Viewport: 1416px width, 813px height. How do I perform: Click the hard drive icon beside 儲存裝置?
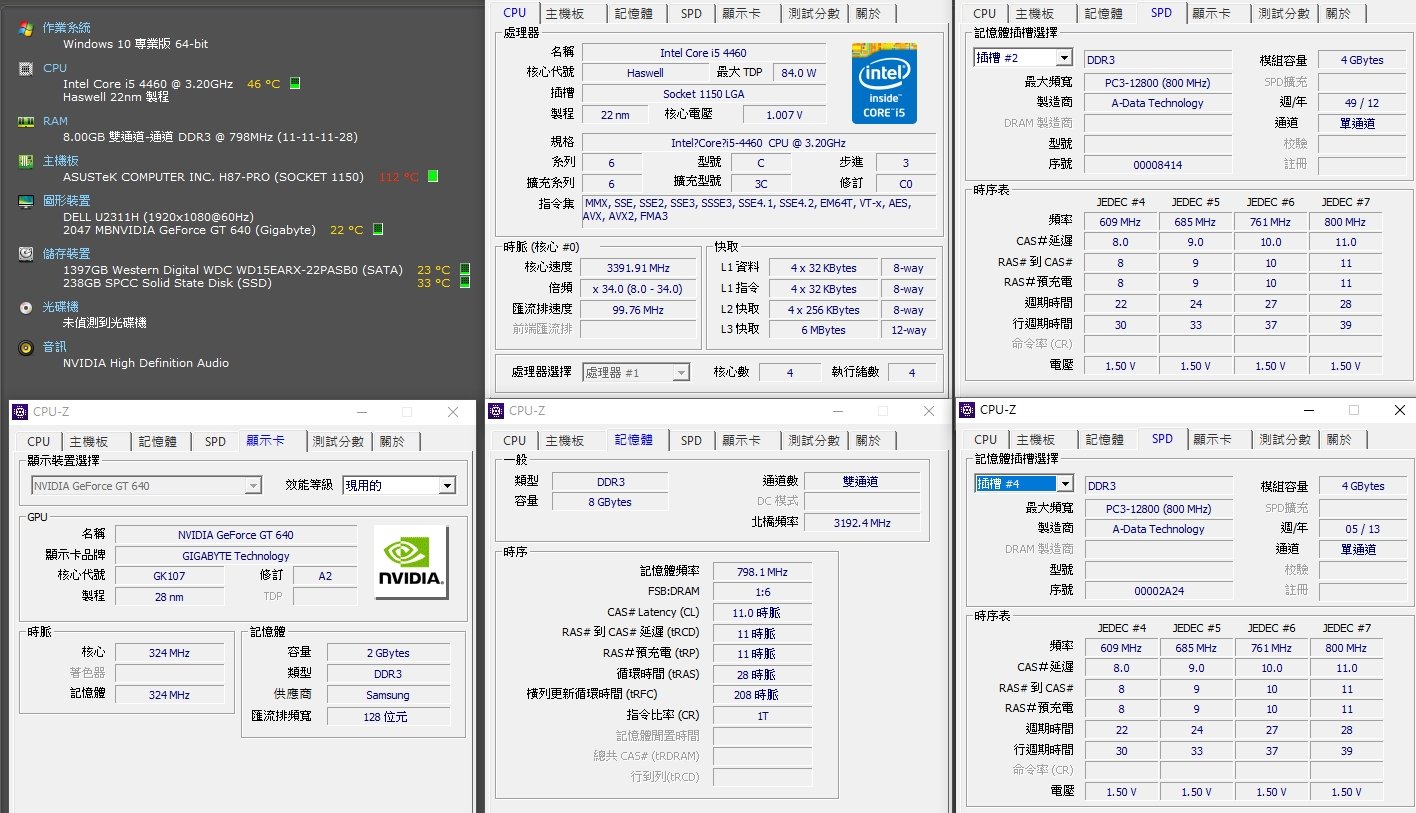[26, 254]
